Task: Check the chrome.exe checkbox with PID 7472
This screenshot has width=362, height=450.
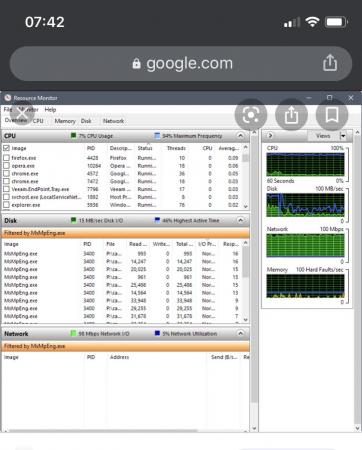Action: (x=6, y=181)
